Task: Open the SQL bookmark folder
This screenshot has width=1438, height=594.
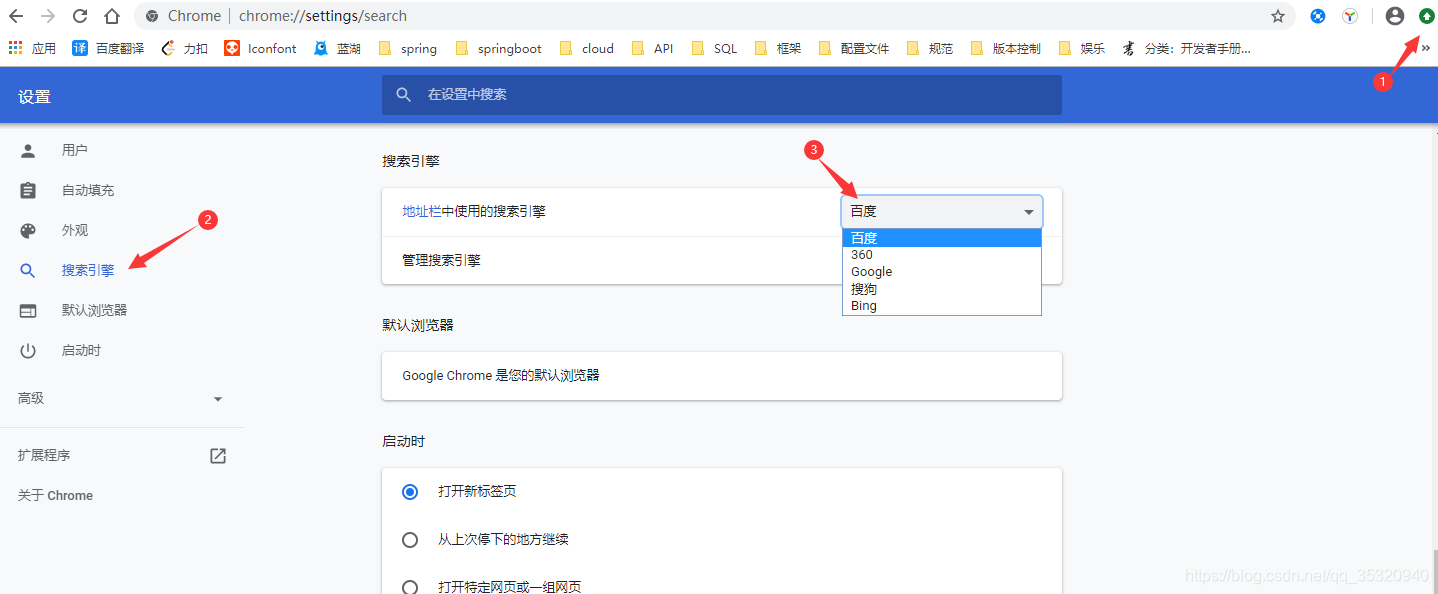Action: point(714,48)
